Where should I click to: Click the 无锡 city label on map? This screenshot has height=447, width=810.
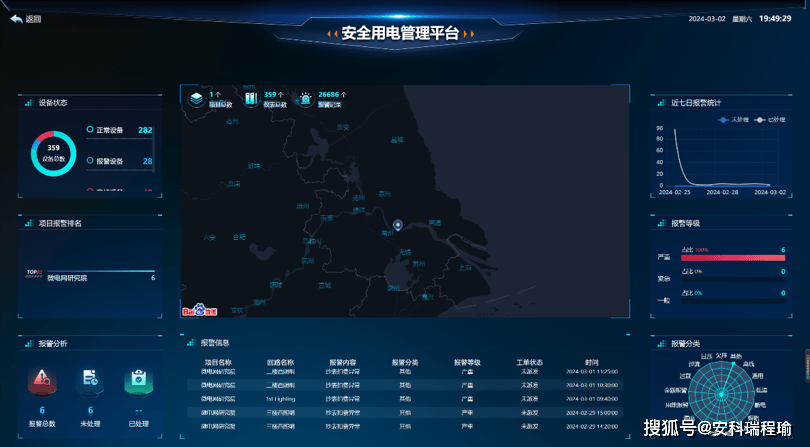click(404, 252)
